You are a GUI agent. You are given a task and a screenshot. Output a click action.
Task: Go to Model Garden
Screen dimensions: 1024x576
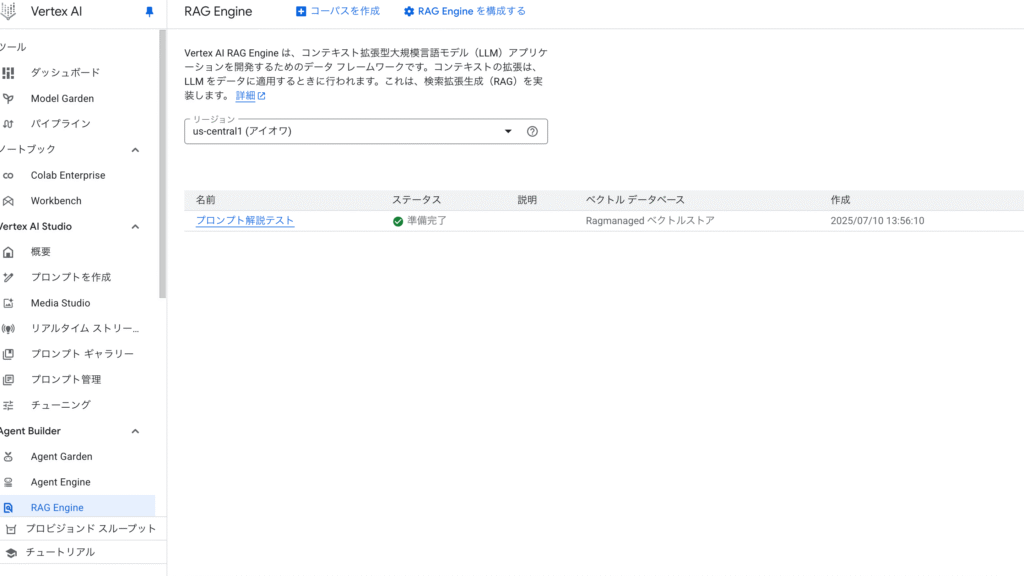click(x=62, y=99)
